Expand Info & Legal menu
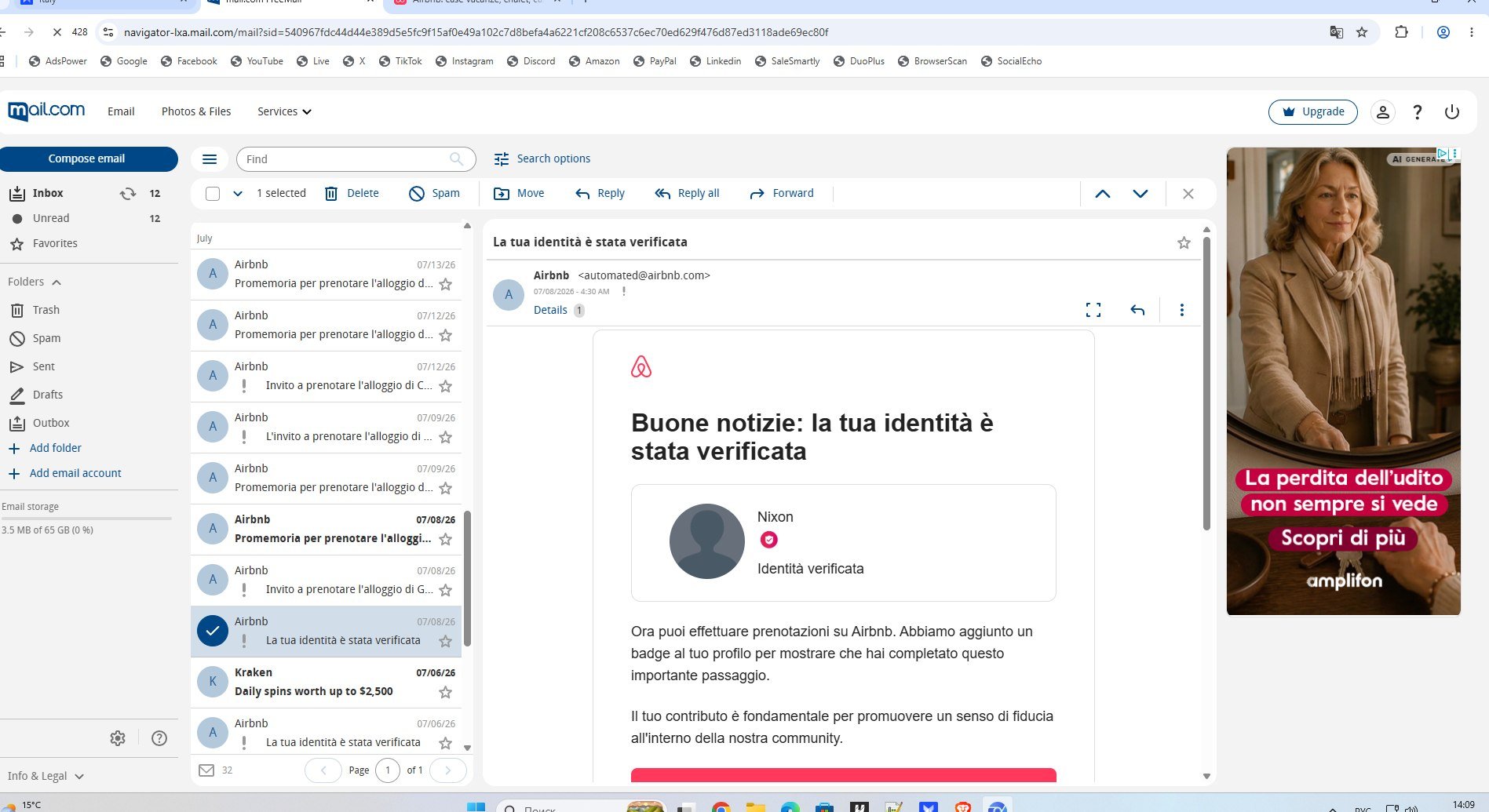Viewport: 1489px width, 812px height. [46, 776]
